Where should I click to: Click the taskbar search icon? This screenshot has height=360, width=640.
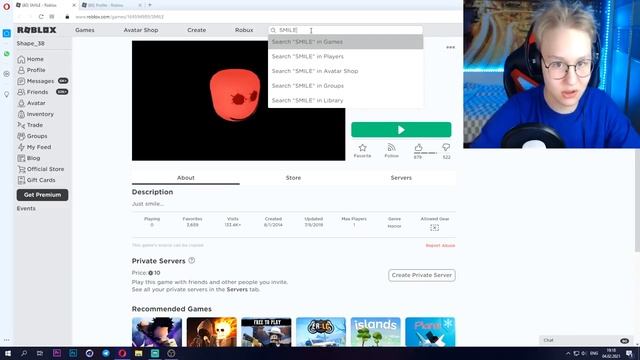[x=24, y=353]
